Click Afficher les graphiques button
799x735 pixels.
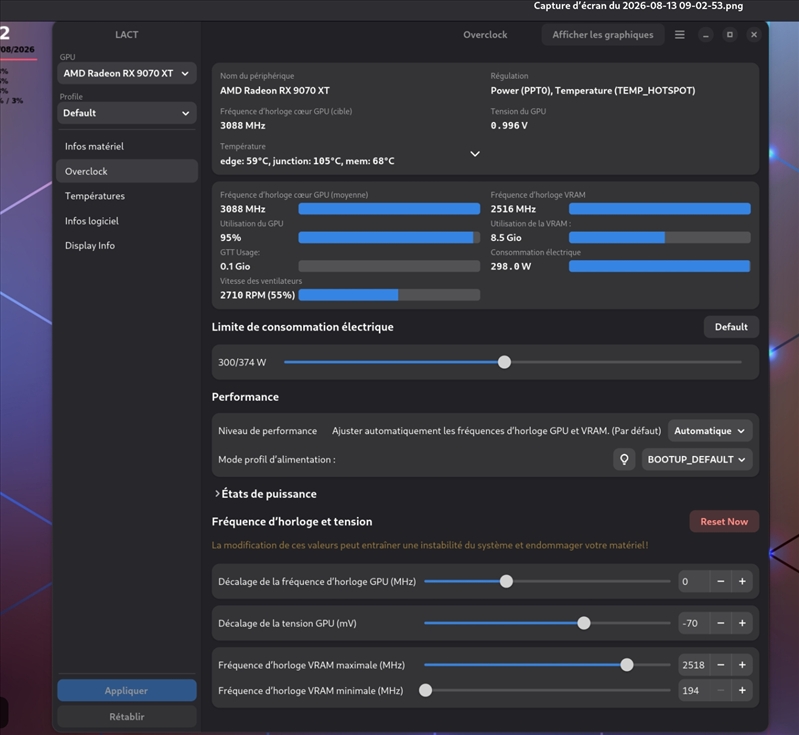(x=603, y=35)
